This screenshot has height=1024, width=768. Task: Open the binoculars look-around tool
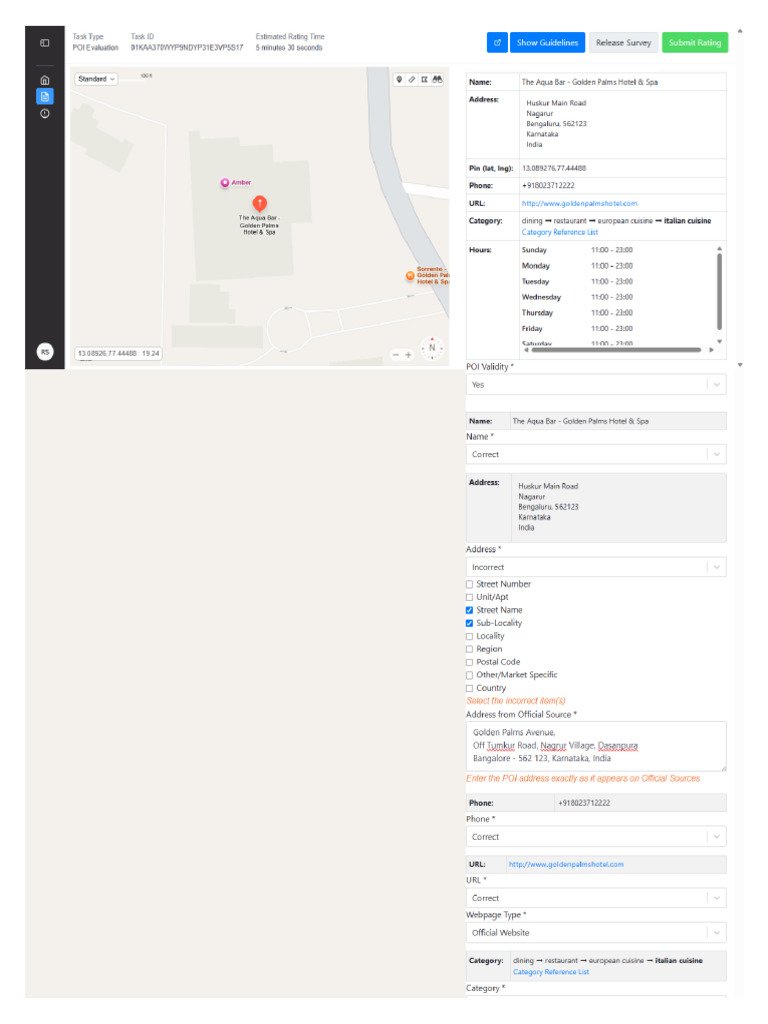click(438, 79)
